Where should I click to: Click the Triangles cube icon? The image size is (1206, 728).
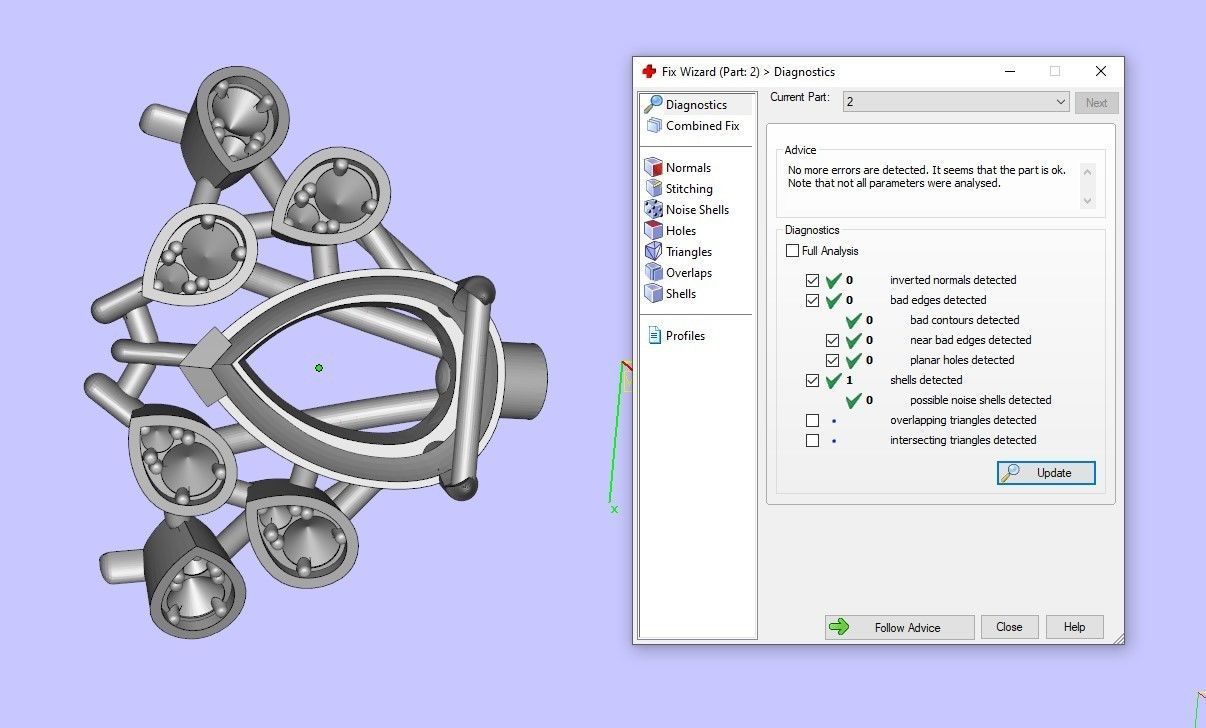click(653, 251)
